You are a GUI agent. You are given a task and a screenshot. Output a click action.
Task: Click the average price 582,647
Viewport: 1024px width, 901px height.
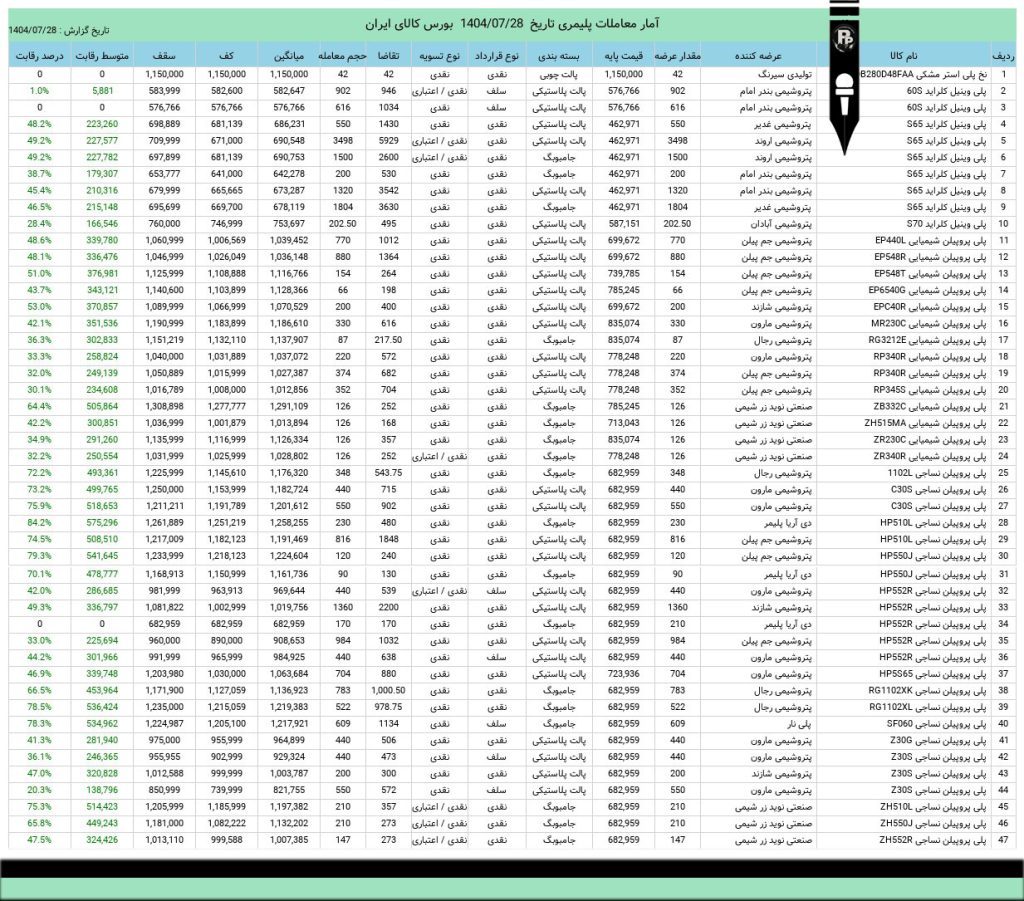click(x=289, y=91)
